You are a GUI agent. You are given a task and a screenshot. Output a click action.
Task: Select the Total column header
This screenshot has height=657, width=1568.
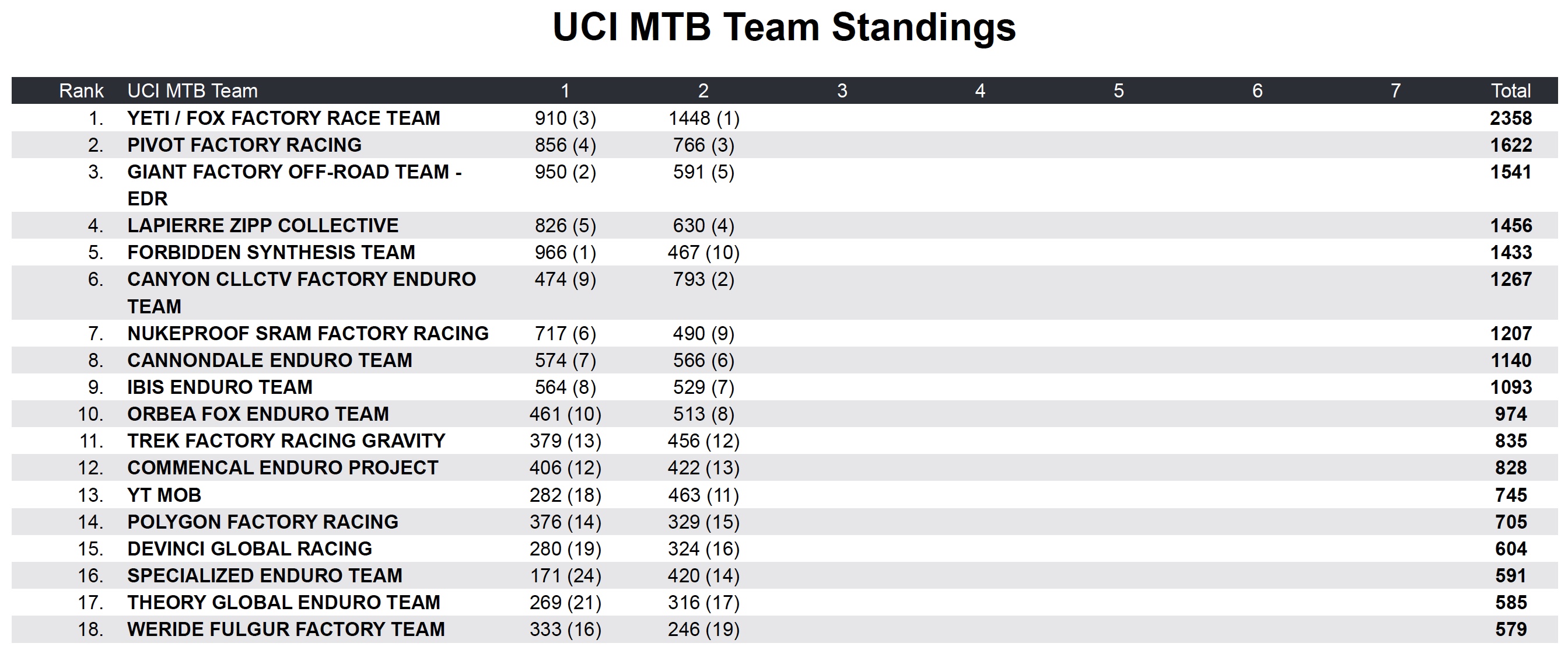click(1510, 90)
